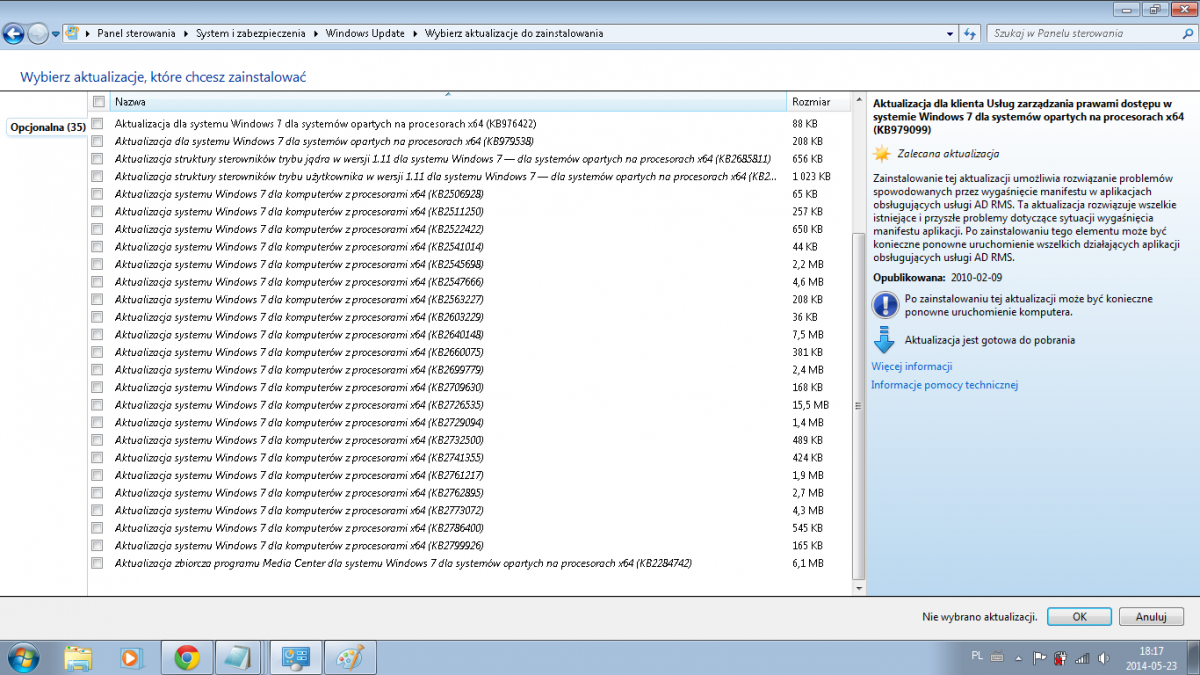Screen dimensions: 1200x675
Task: Refresh the page with address bar refresh icon
Action: point(969,33)
